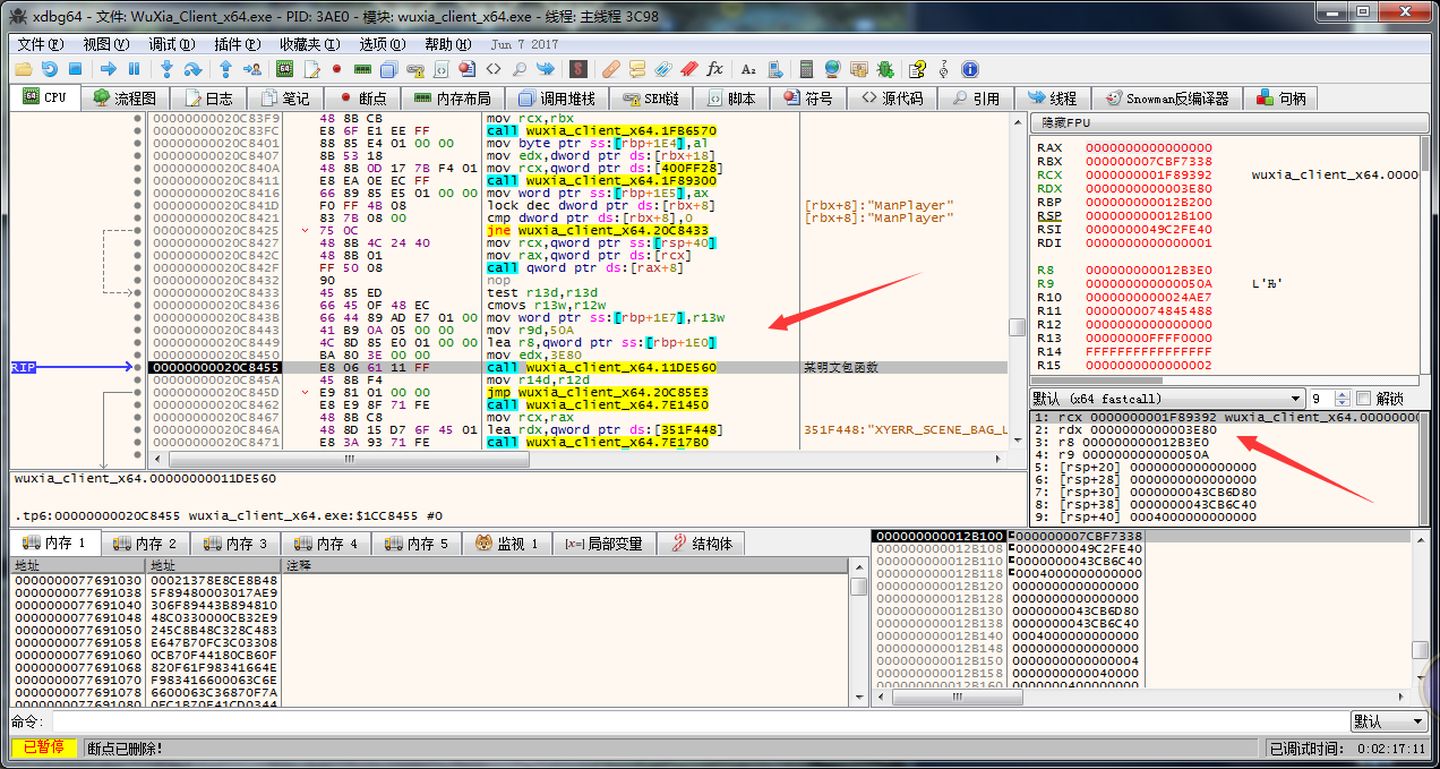This screenshot has height=769, width=1440.
Task: Open the calculator toolbar icon
Action: point(807,69)
